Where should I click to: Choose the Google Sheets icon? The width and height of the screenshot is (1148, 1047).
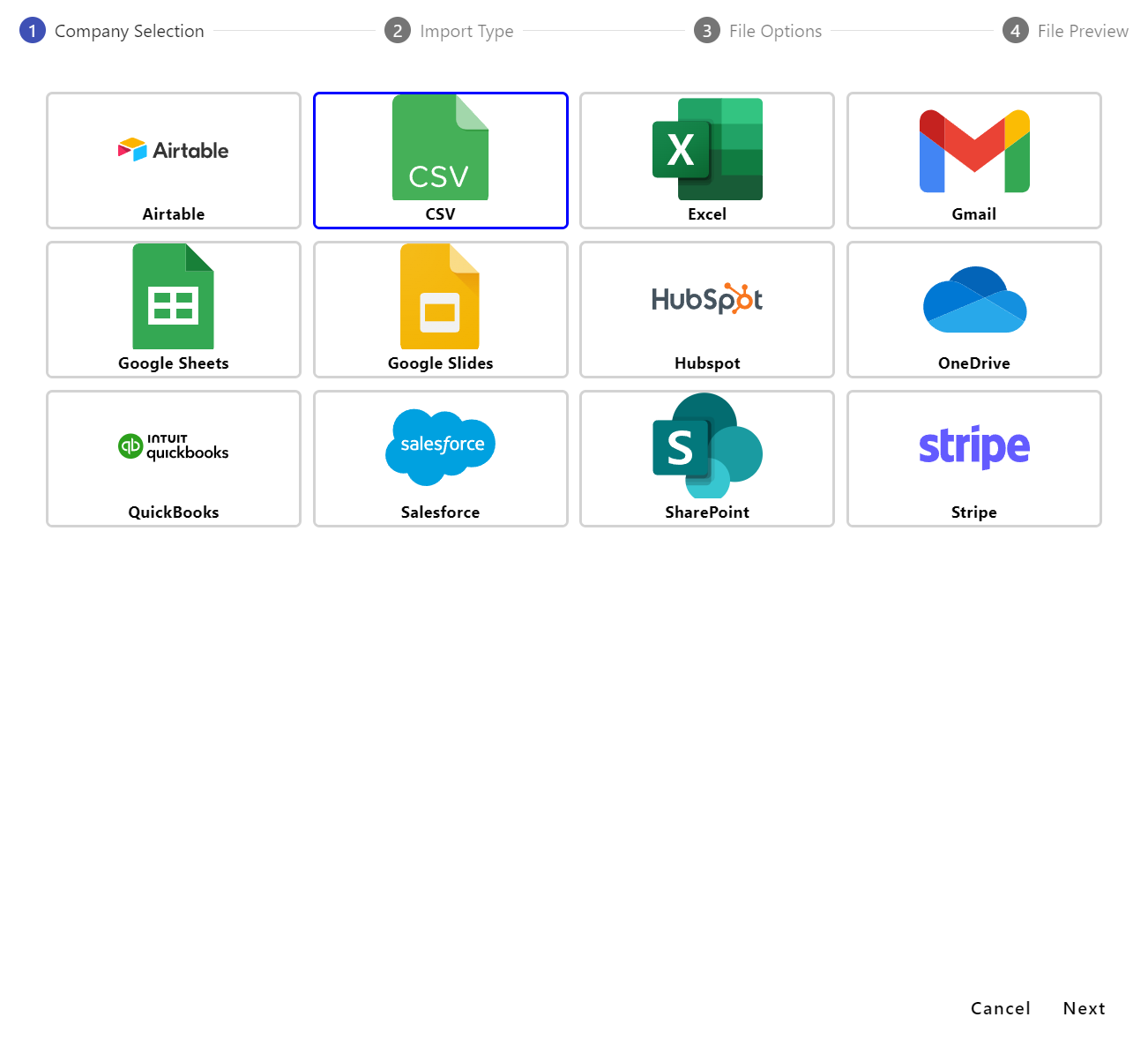174,297
